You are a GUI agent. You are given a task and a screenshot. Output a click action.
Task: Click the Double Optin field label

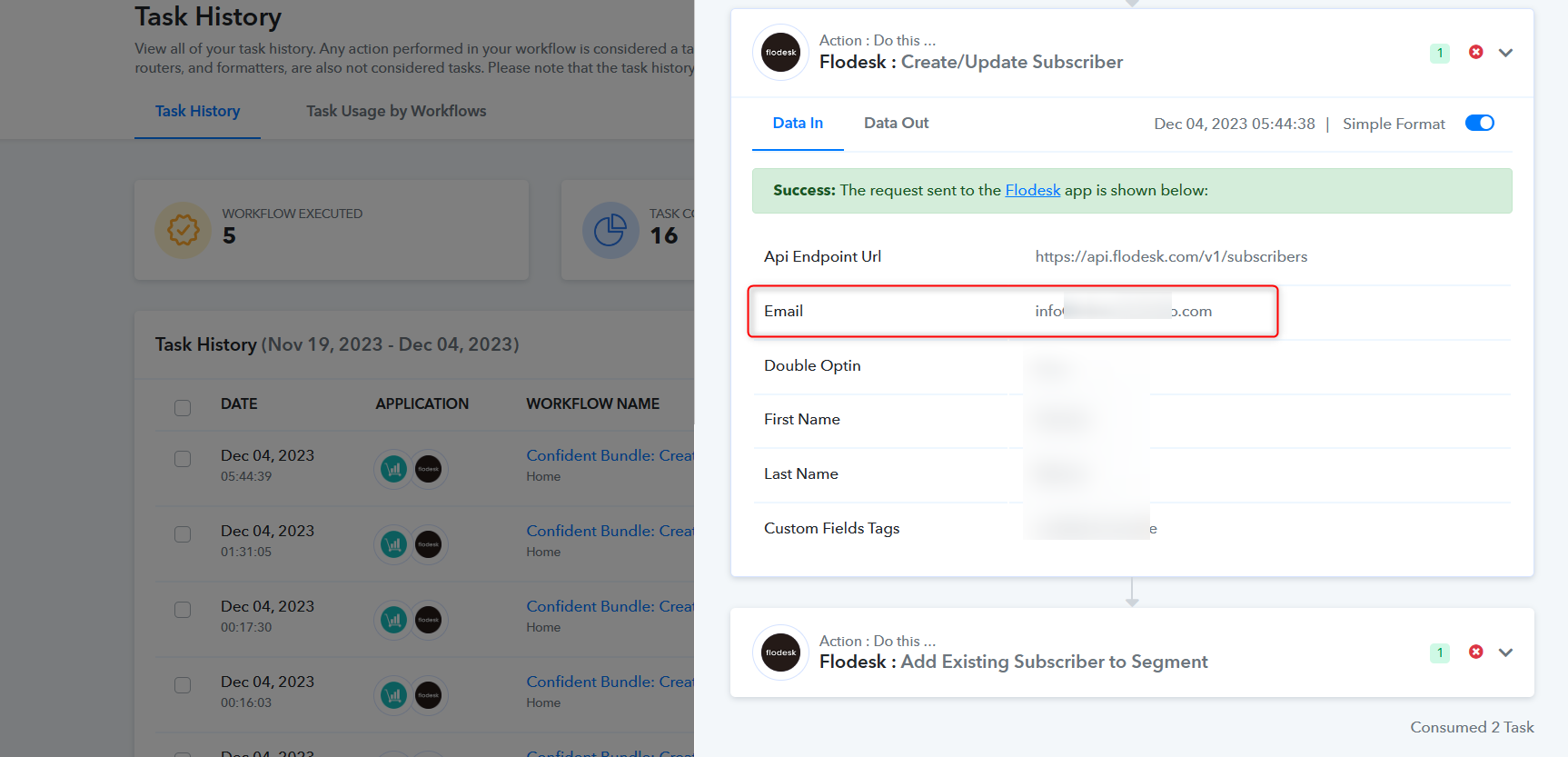812,365
